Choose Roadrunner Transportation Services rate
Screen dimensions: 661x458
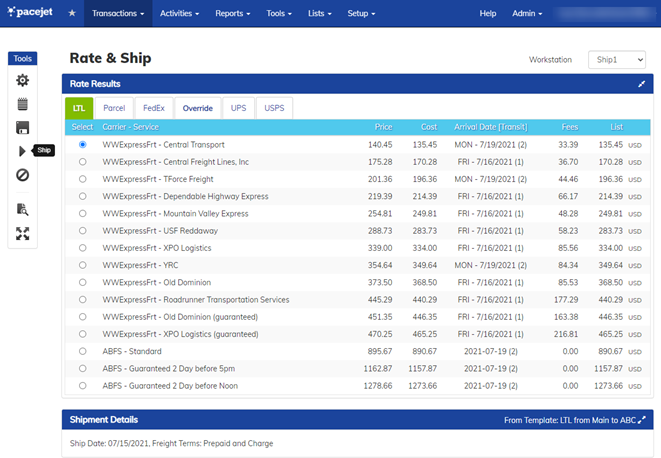[x=83, y=299]
